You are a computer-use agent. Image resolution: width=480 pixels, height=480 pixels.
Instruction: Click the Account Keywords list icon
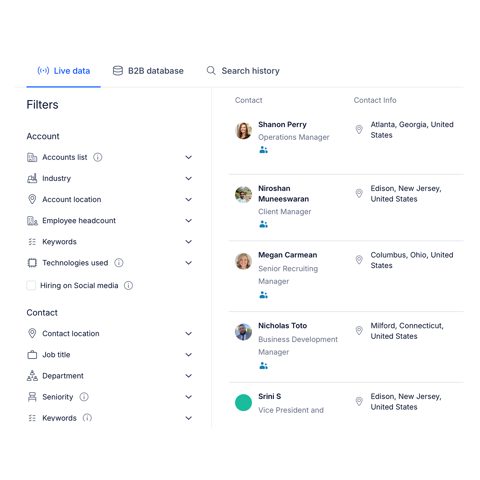32,242
